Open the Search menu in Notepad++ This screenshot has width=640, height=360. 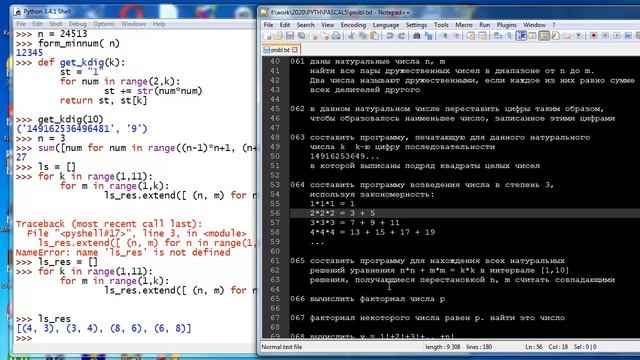pyautogui.click(x=305, y=25)
